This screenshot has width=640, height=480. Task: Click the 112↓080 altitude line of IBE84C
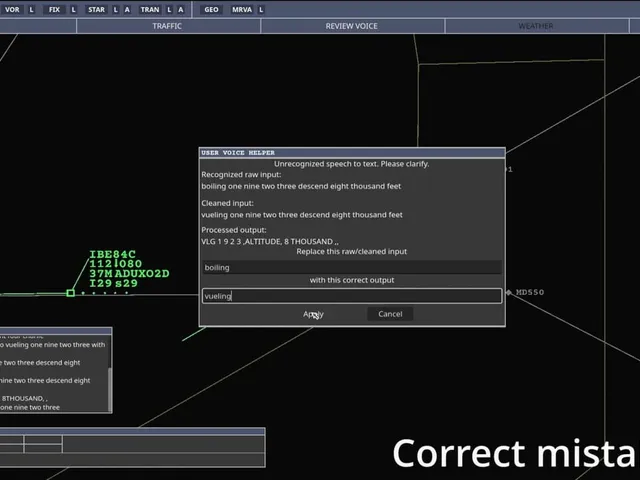click(116, 264)
